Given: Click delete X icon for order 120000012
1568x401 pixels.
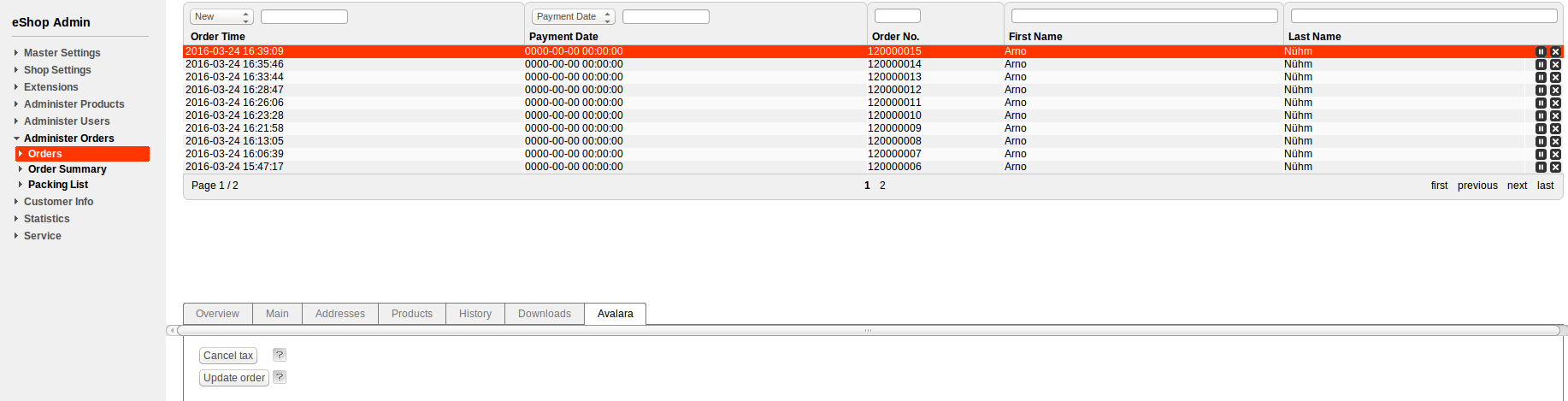Looking at the screenshot, I should [1555, 90].
